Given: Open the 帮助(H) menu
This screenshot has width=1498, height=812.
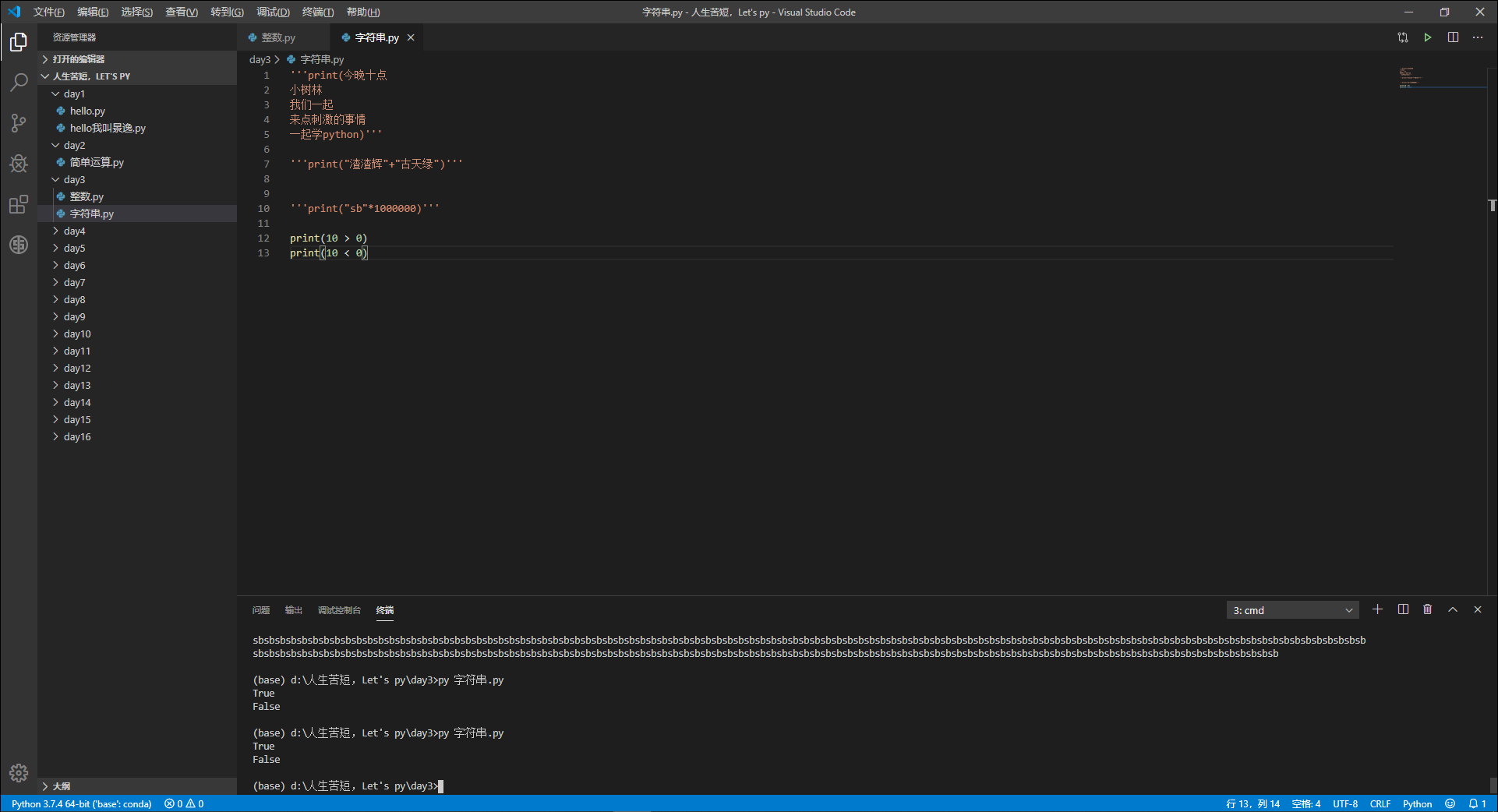Looking at the screenshot, I should pyautogui.click(x=363, y=12).
